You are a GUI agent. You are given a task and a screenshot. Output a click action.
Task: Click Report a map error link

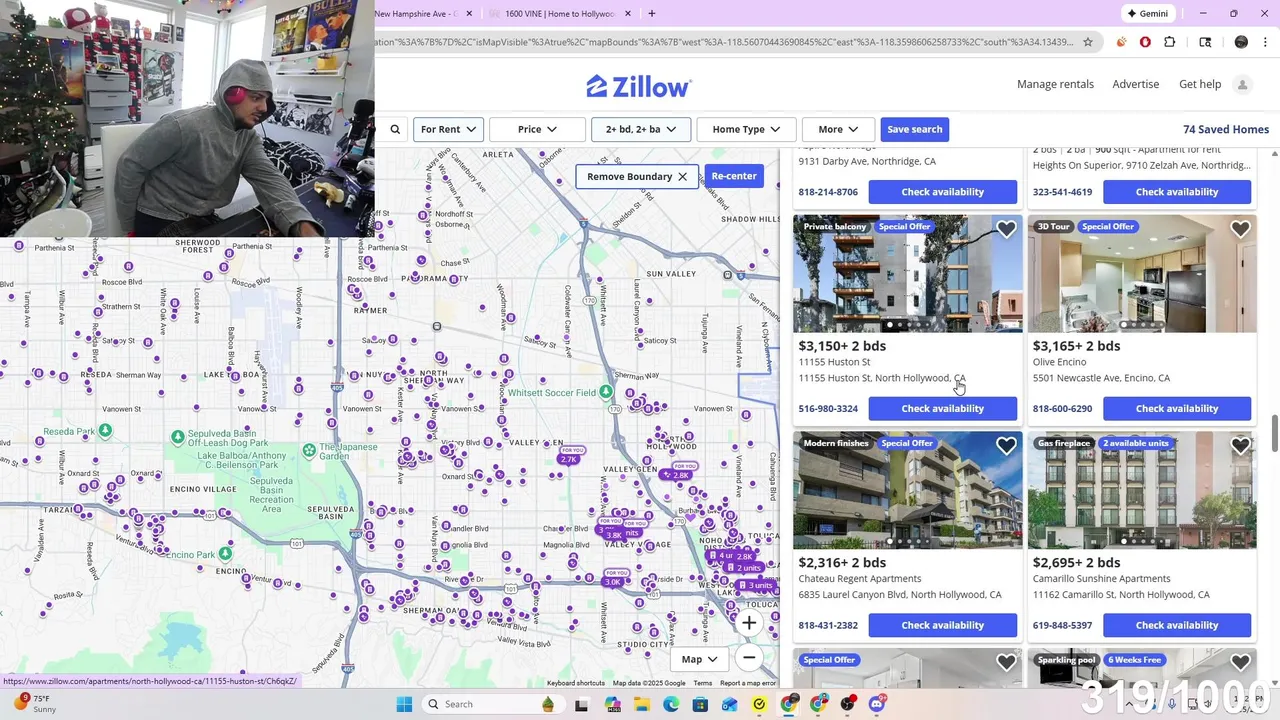[748, 683]
